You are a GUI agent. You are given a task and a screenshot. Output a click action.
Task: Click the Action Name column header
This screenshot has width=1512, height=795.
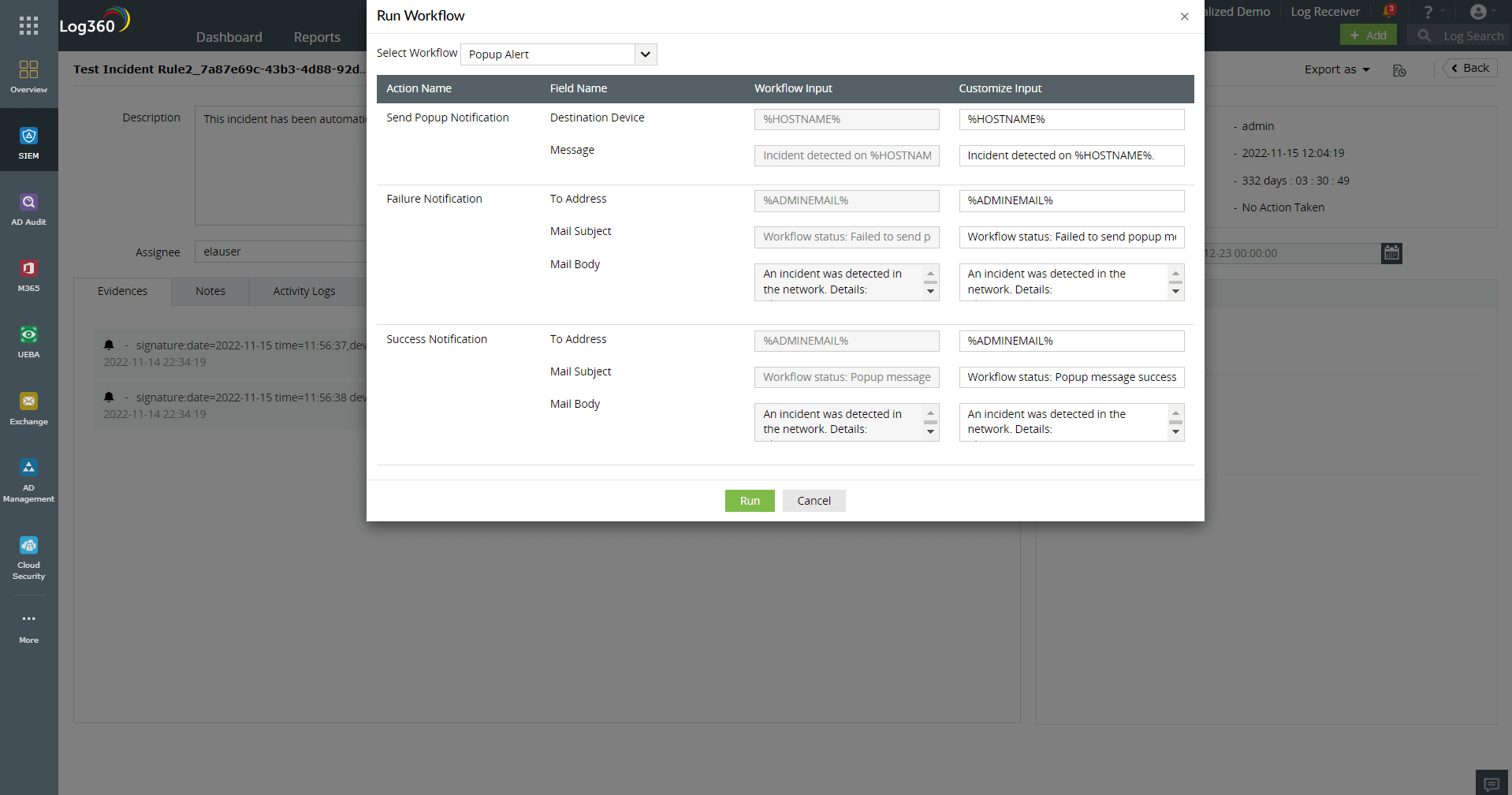pos(419,88)
